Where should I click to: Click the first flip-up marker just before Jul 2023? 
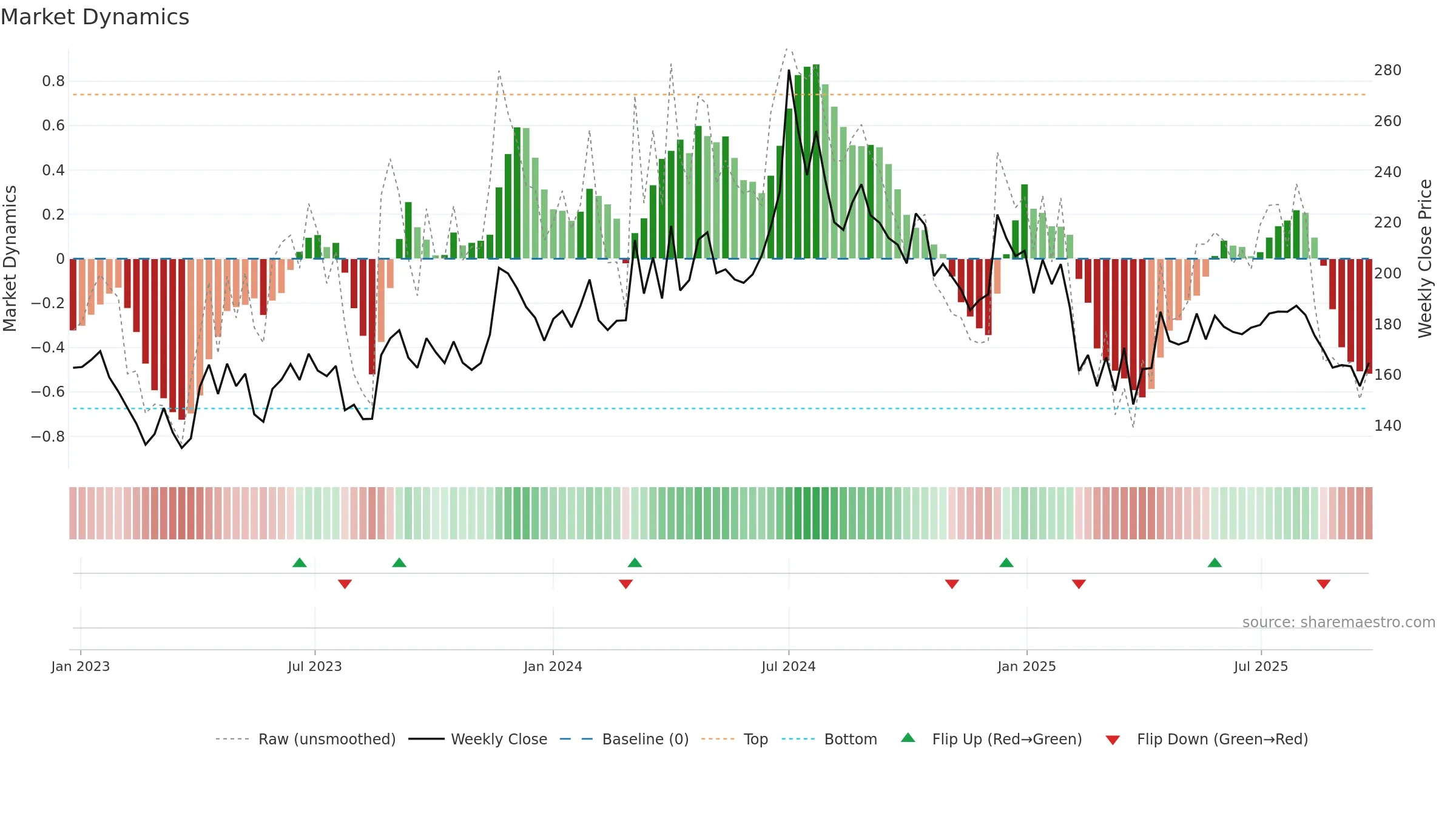pos(300,562)
